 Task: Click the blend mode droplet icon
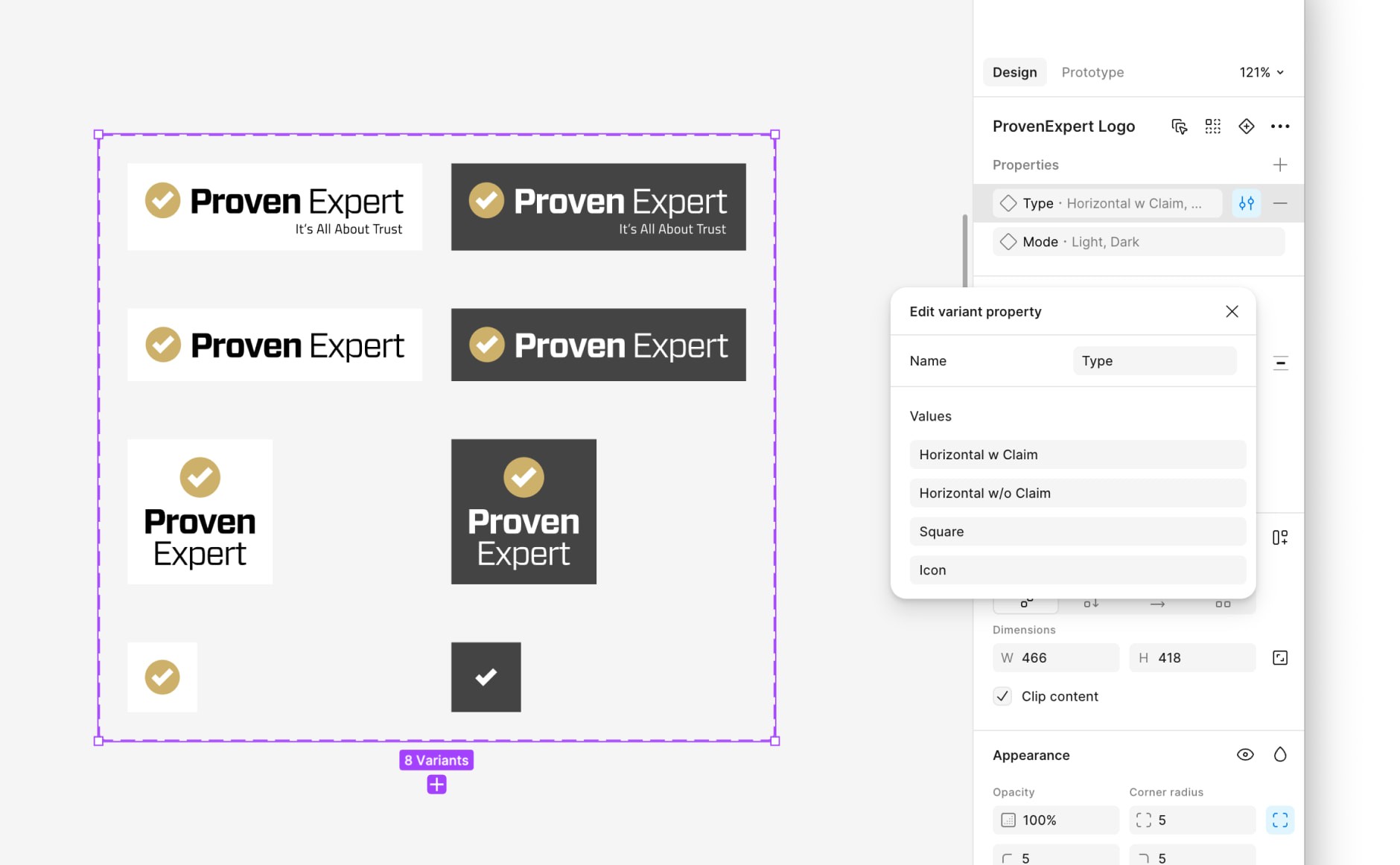pyautogui.click(x=1280, y=755)
